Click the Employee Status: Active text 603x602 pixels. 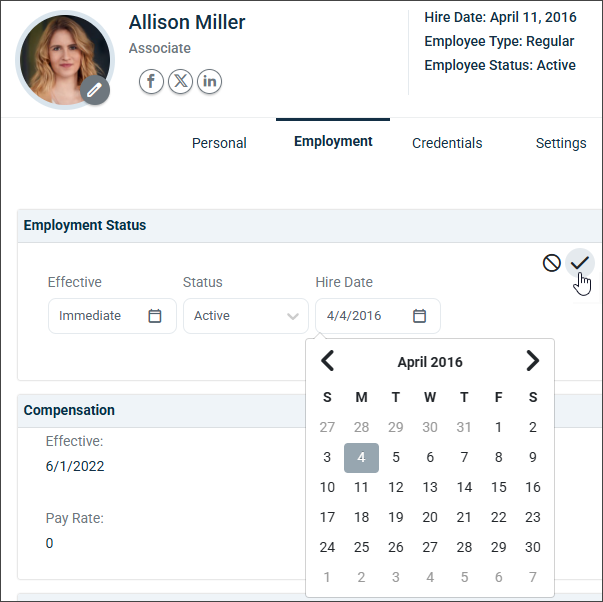(500, 65)
